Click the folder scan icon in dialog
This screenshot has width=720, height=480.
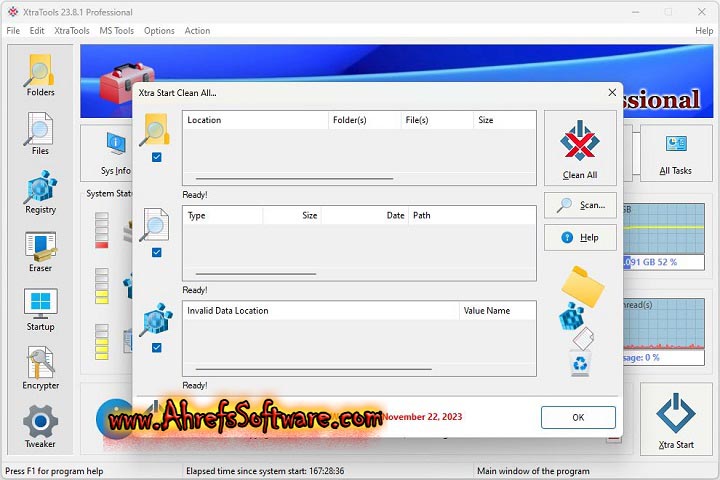[156, 130]
